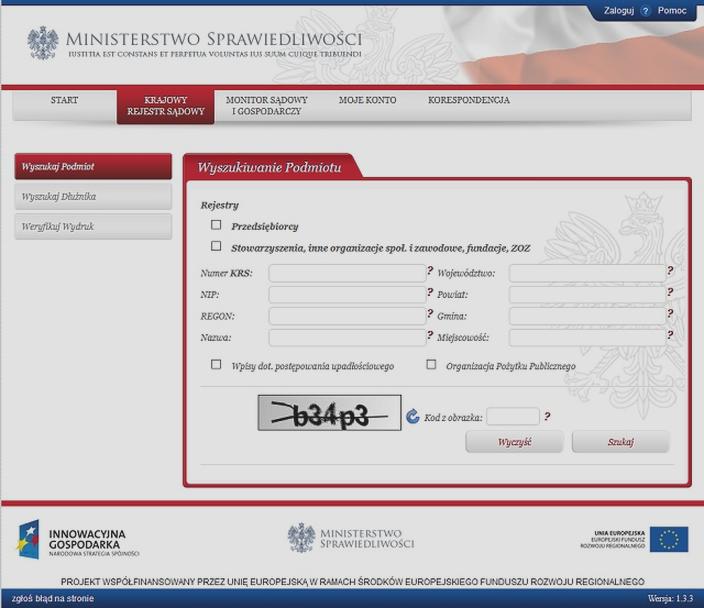The width and height of the screenshot is (704, 608).
Task: Click the Pomoc link
Action: coord(672,11)
